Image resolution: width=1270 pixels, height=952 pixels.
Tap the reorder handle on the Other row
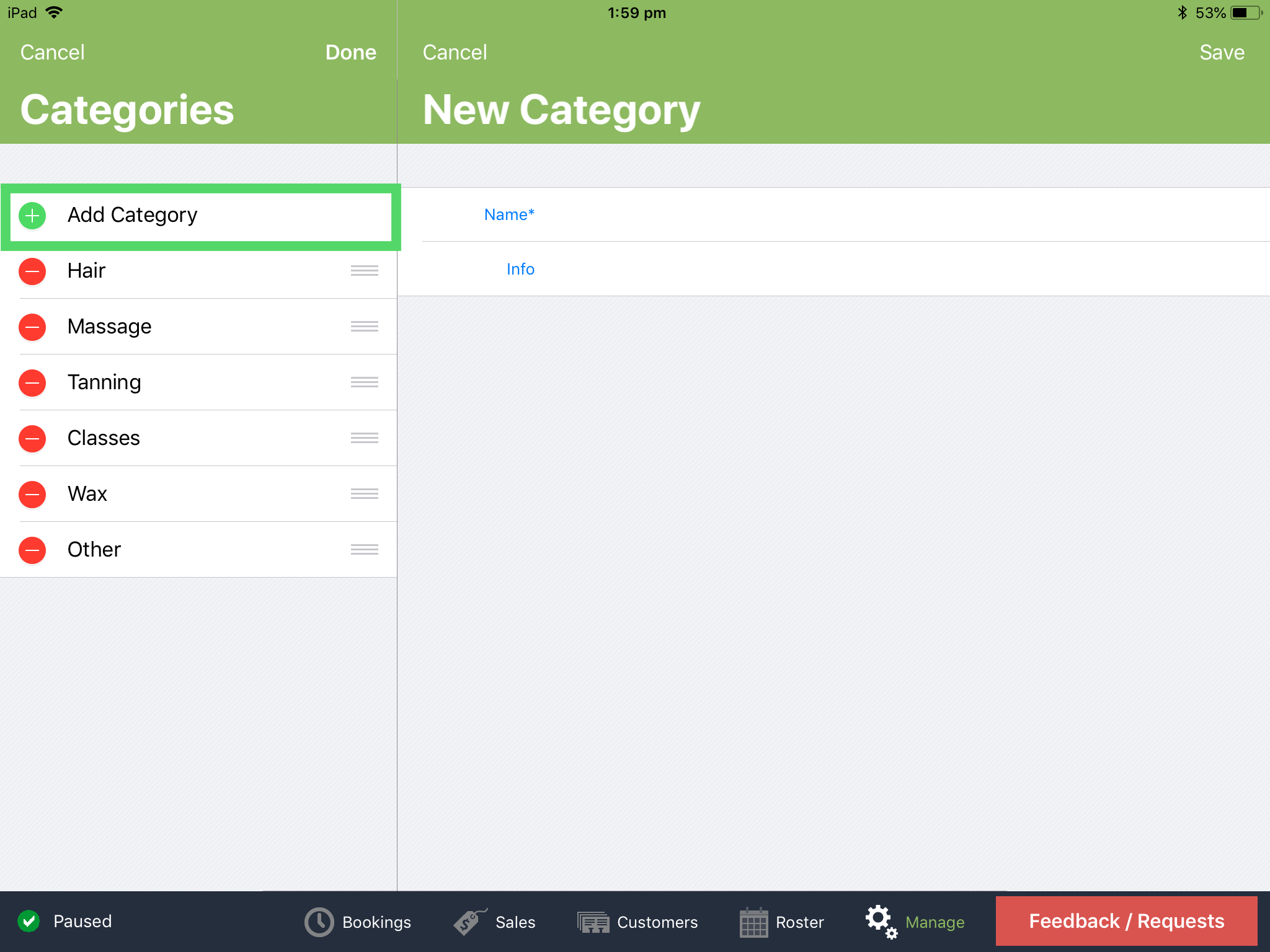tap(365, 550)
